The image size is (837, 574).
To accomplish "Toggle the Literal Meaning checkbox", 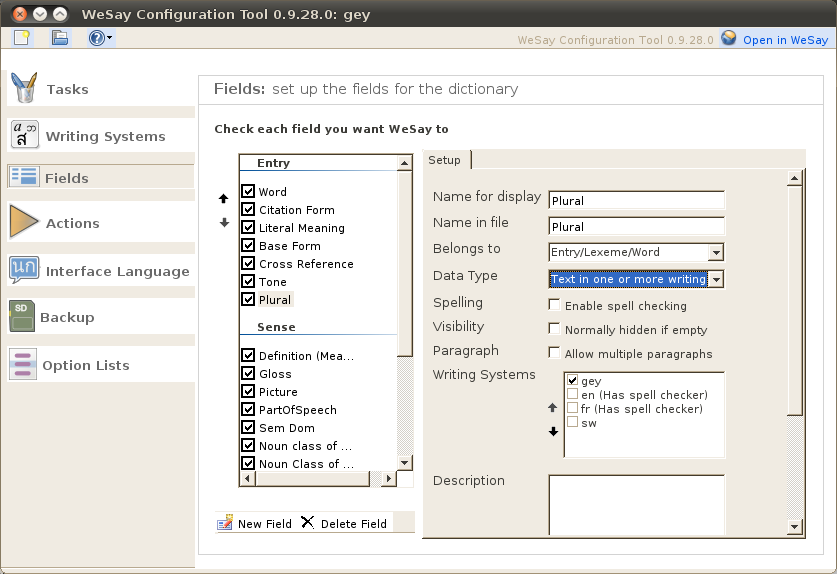I will pyautogui.click(x=248, y=227).
